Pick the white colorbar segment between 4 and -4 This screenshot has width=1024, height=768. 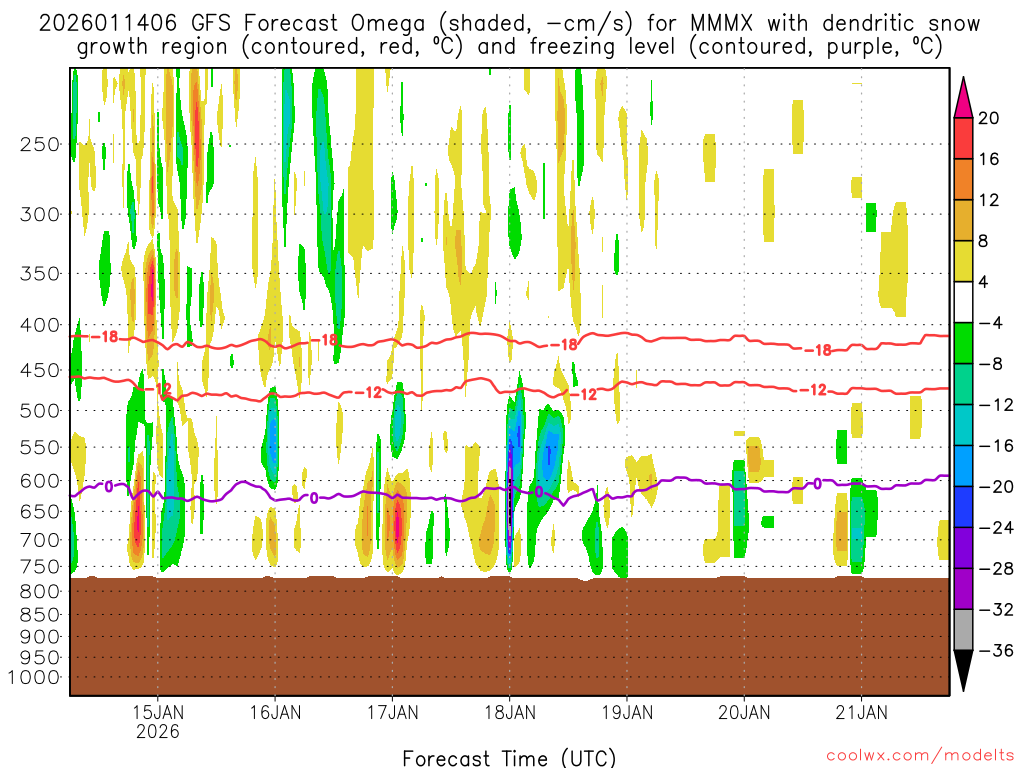pyautogui.click(x=964, y=302)
